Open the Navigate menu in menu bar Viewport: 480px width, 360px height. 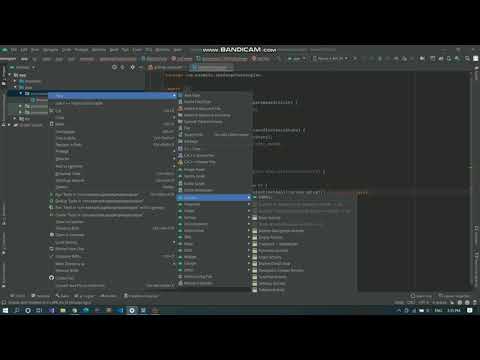51,50
